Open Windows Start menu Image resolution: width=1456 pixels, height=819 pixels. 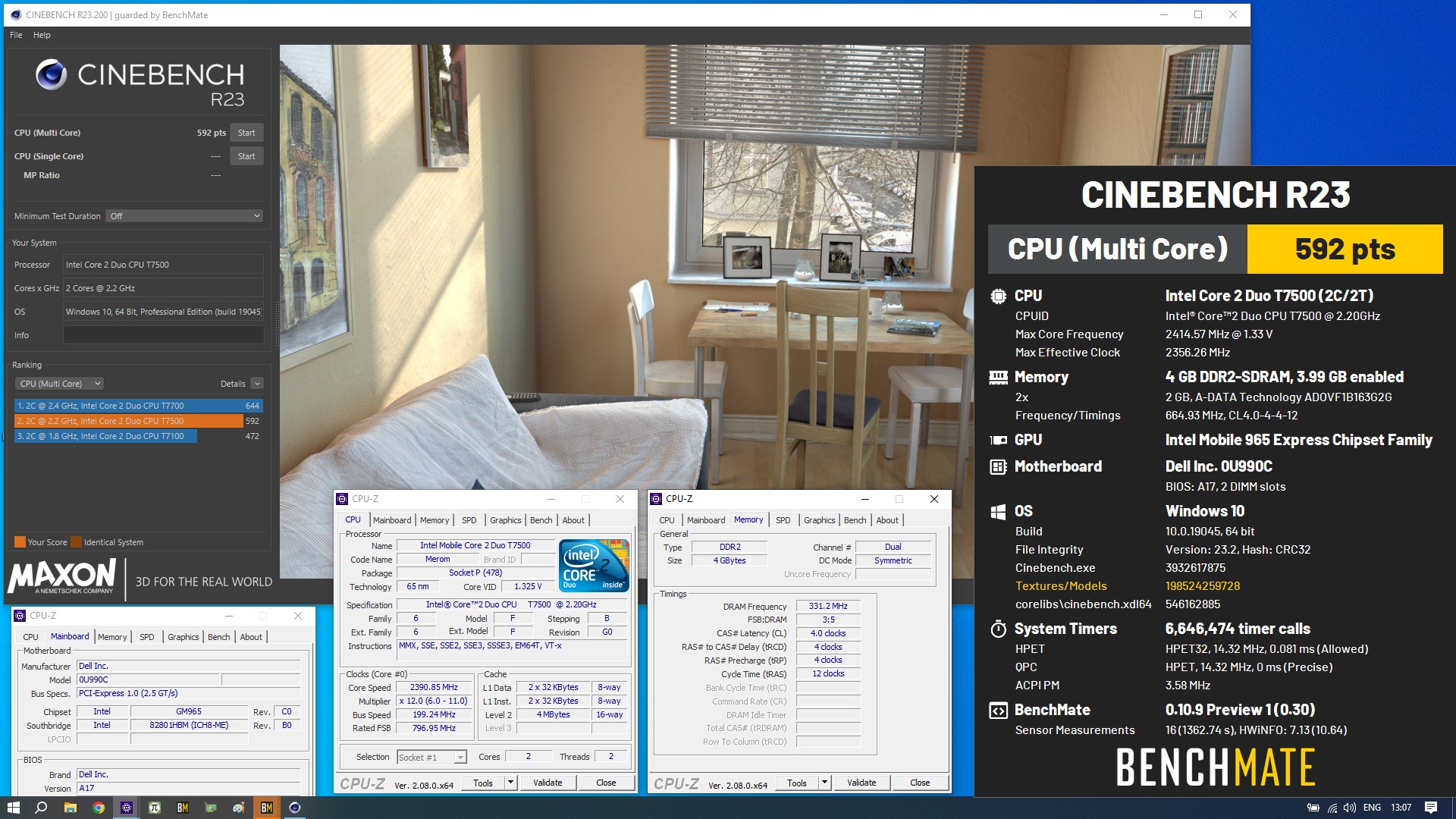[13, 808]
